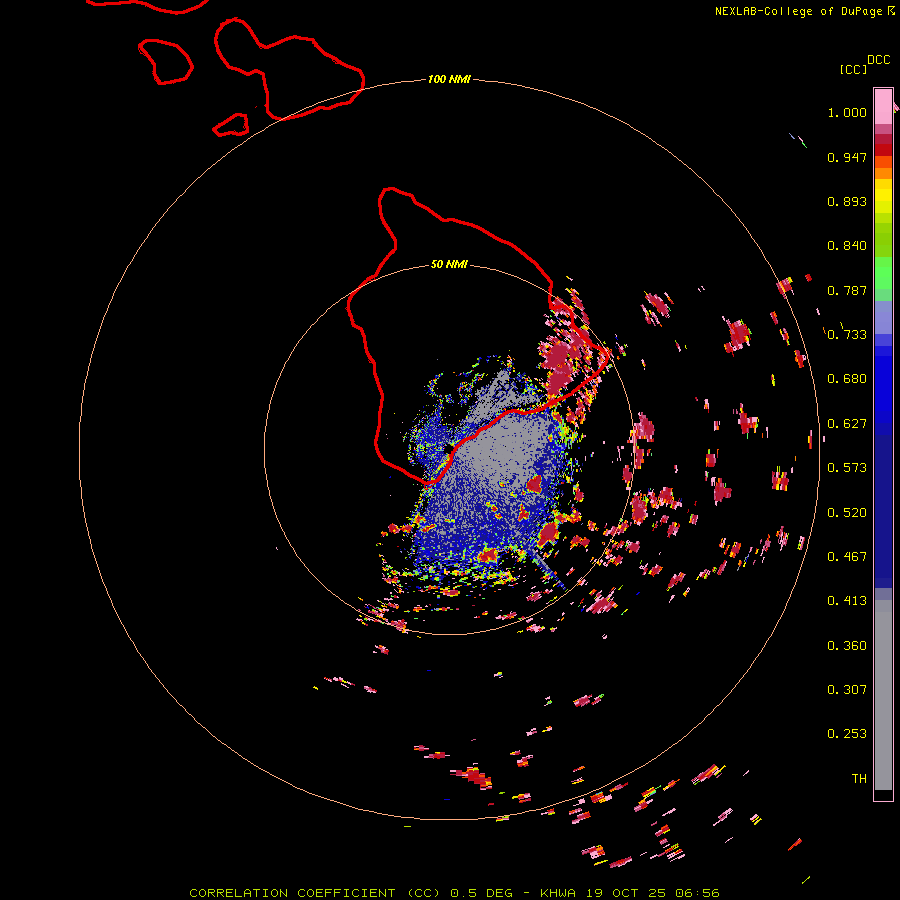The height and width of the screenshot is (900, 900).
Task: Select the 0.413 scale value
Action: coord(847,601)
